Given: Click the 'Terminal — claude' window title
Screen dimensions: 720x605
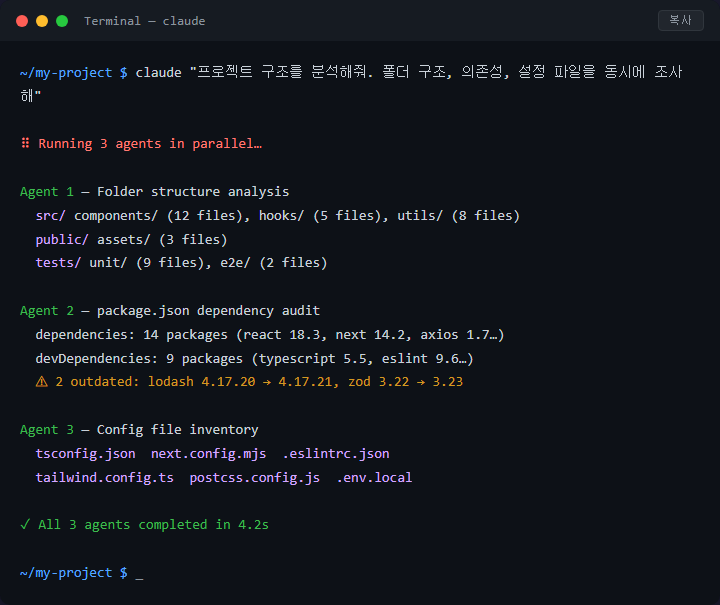Looking at the screenshot, I should coord(145,21).
